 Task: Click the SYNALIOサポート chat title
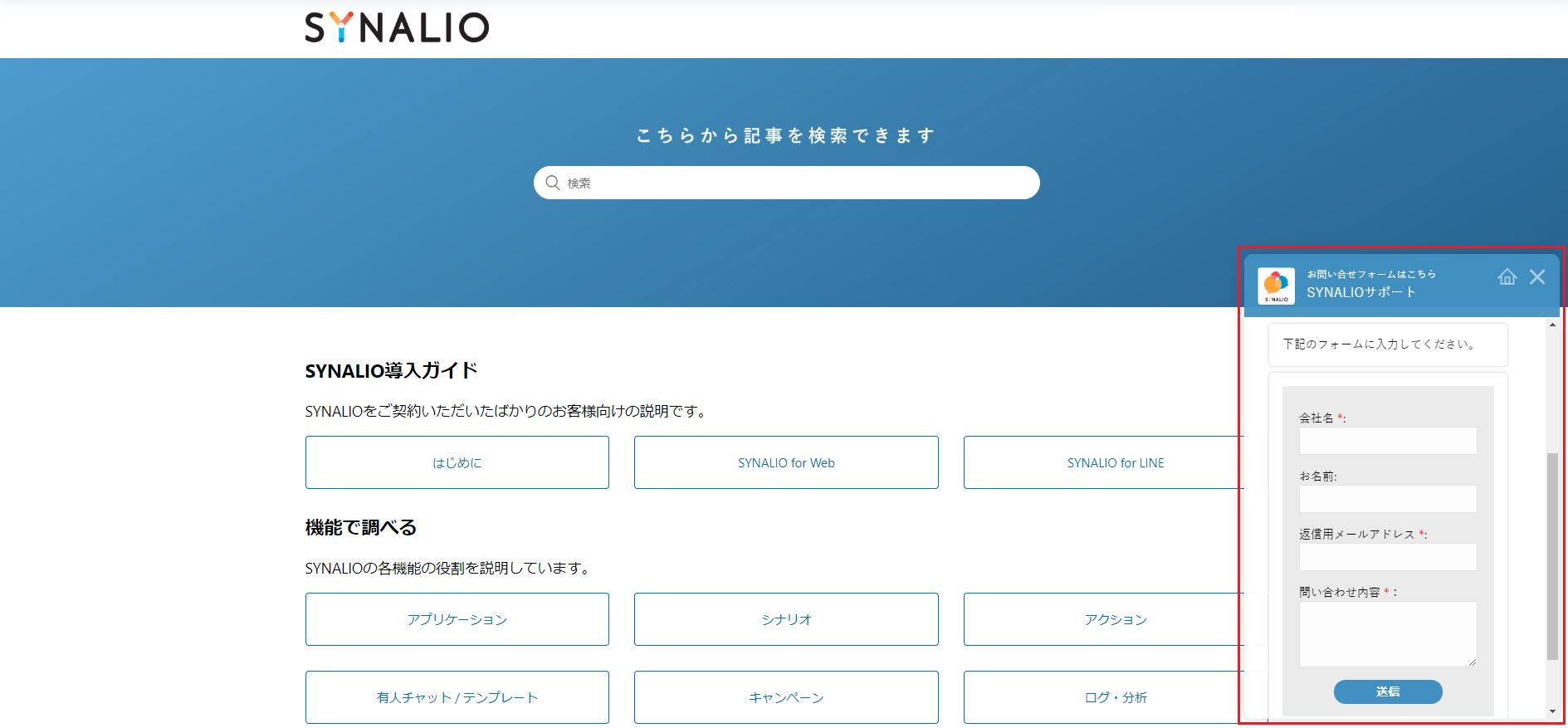coord(1361,292)
